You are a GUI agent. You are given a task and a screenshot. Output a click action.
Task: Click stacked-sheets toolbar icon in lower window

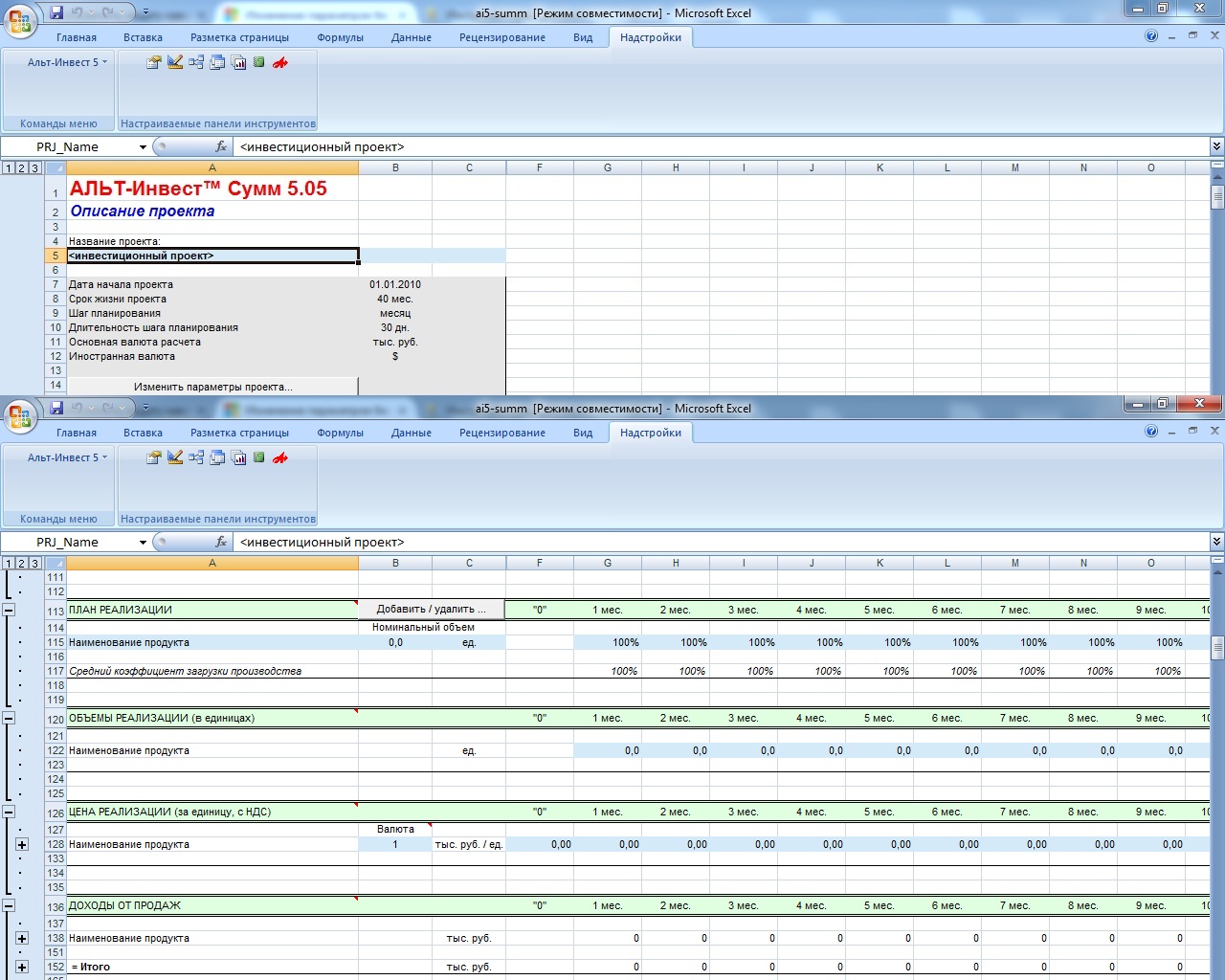(217, 457)
